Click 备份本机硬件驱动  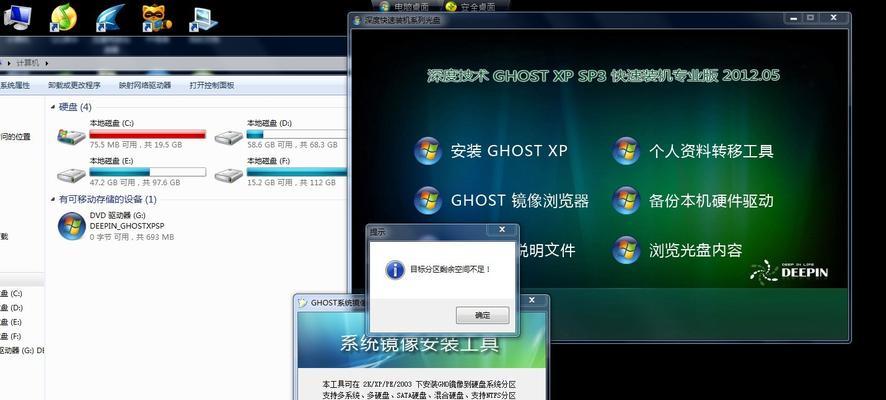coord(693,201)
